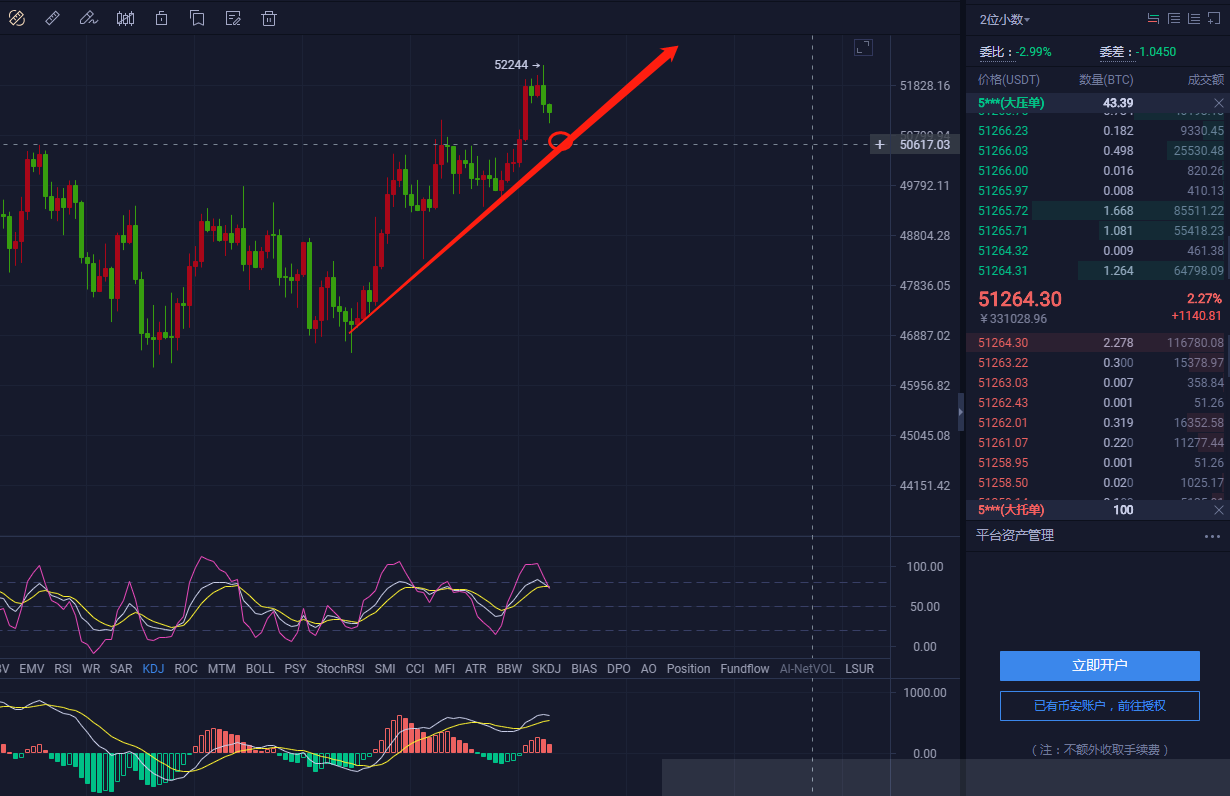
Task: Select the ruler measurement tool
Action: point(53,18)
